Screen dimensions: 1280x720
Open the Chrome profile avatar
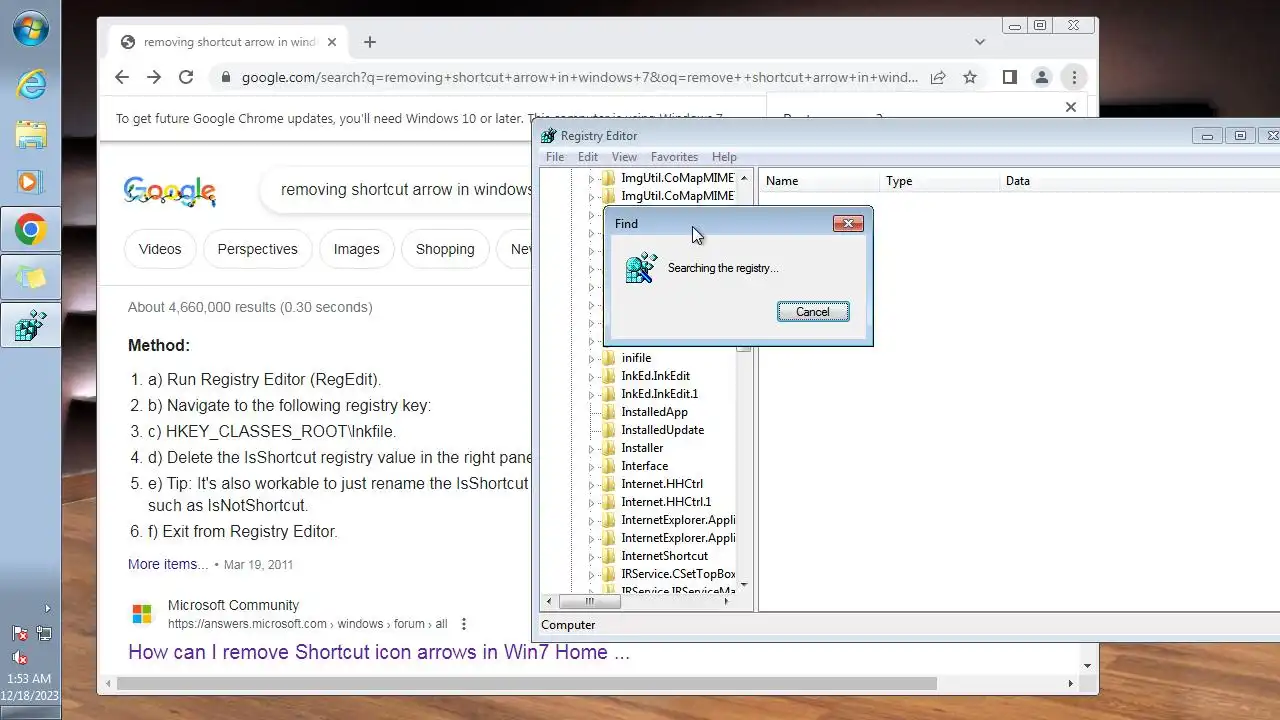pos(1042,77)
